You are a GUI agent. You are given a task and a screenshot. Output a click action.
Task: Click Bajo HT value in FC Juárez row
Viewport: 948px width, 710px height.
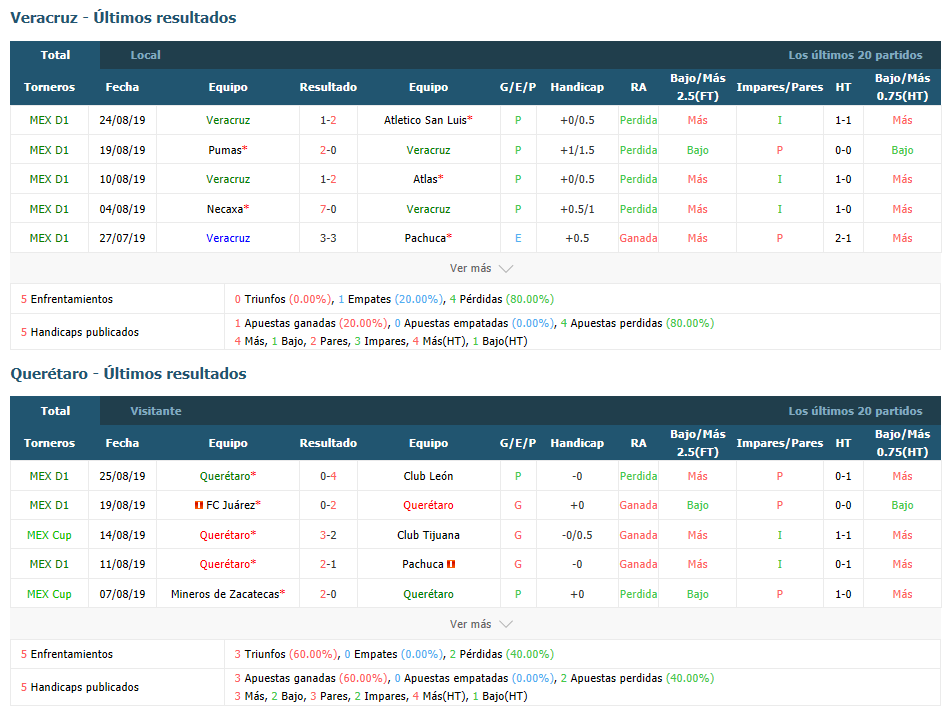point(901,506)
